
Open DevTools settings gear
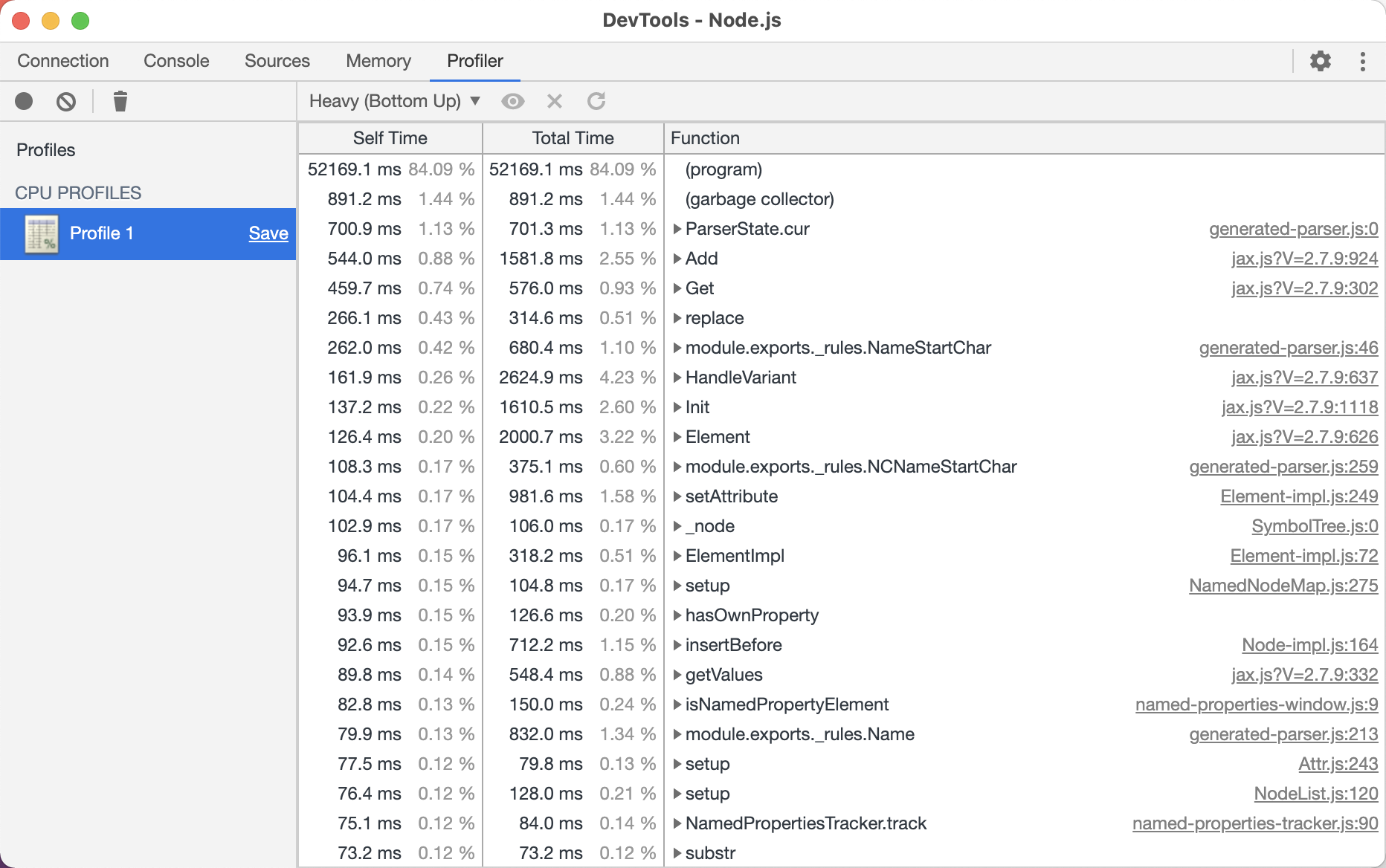(1321, 61)
